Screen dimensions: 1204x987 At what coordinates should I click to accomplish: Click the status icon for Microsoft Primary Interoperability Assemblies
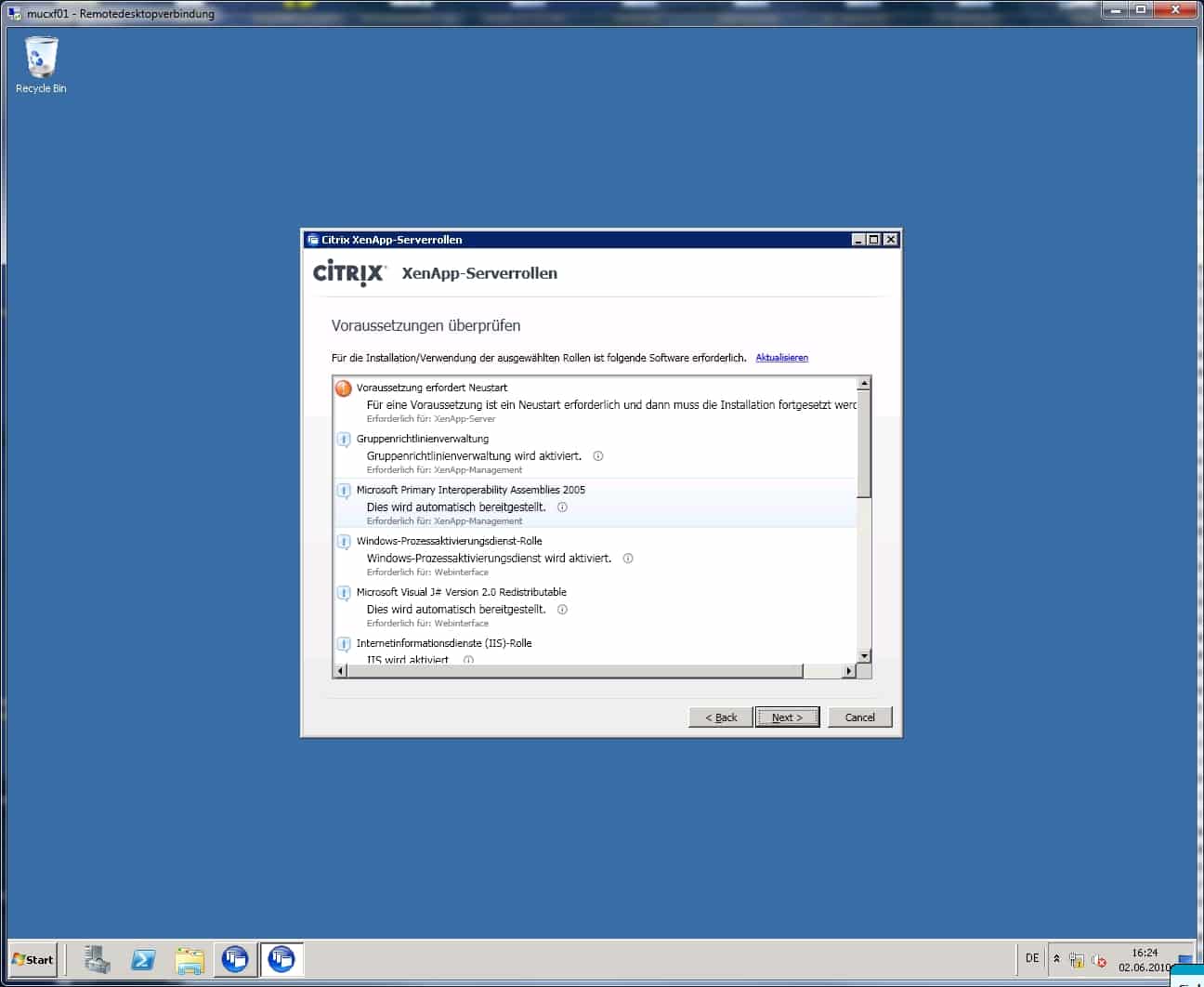pyautogui.click(x=344, y=491)
